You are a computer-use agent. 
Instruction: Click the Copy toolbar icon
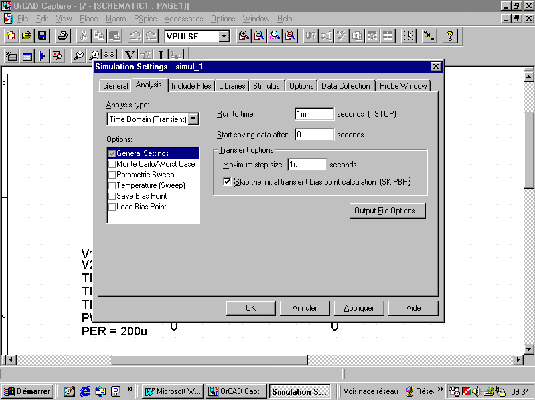pyautogui.click(x=99, y=36)
